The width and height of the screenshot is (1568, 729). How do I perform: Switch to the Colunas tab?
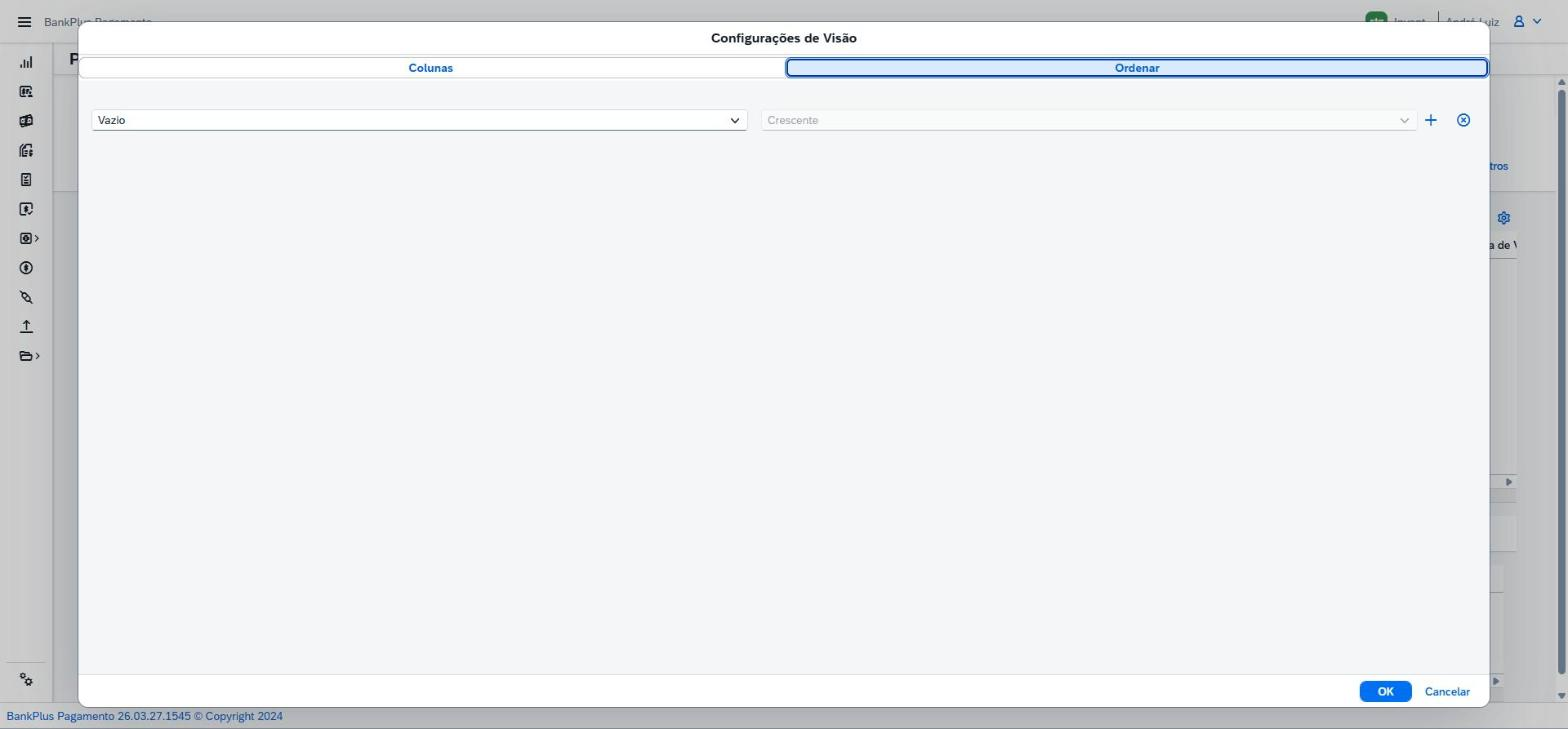pyautogui.click(x=431, y=68)
